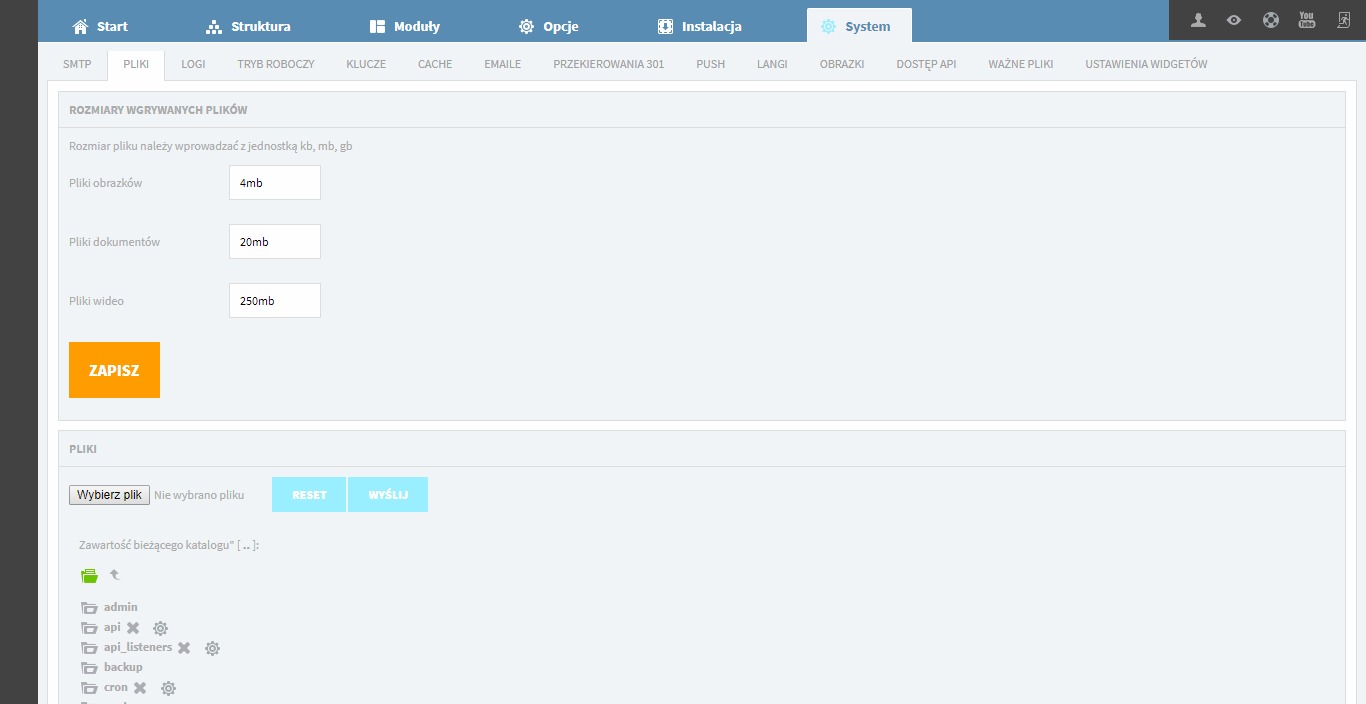Open the KLUCZE subtab
The height and width of the screenshot is (704, 1366).
point(366,64)
